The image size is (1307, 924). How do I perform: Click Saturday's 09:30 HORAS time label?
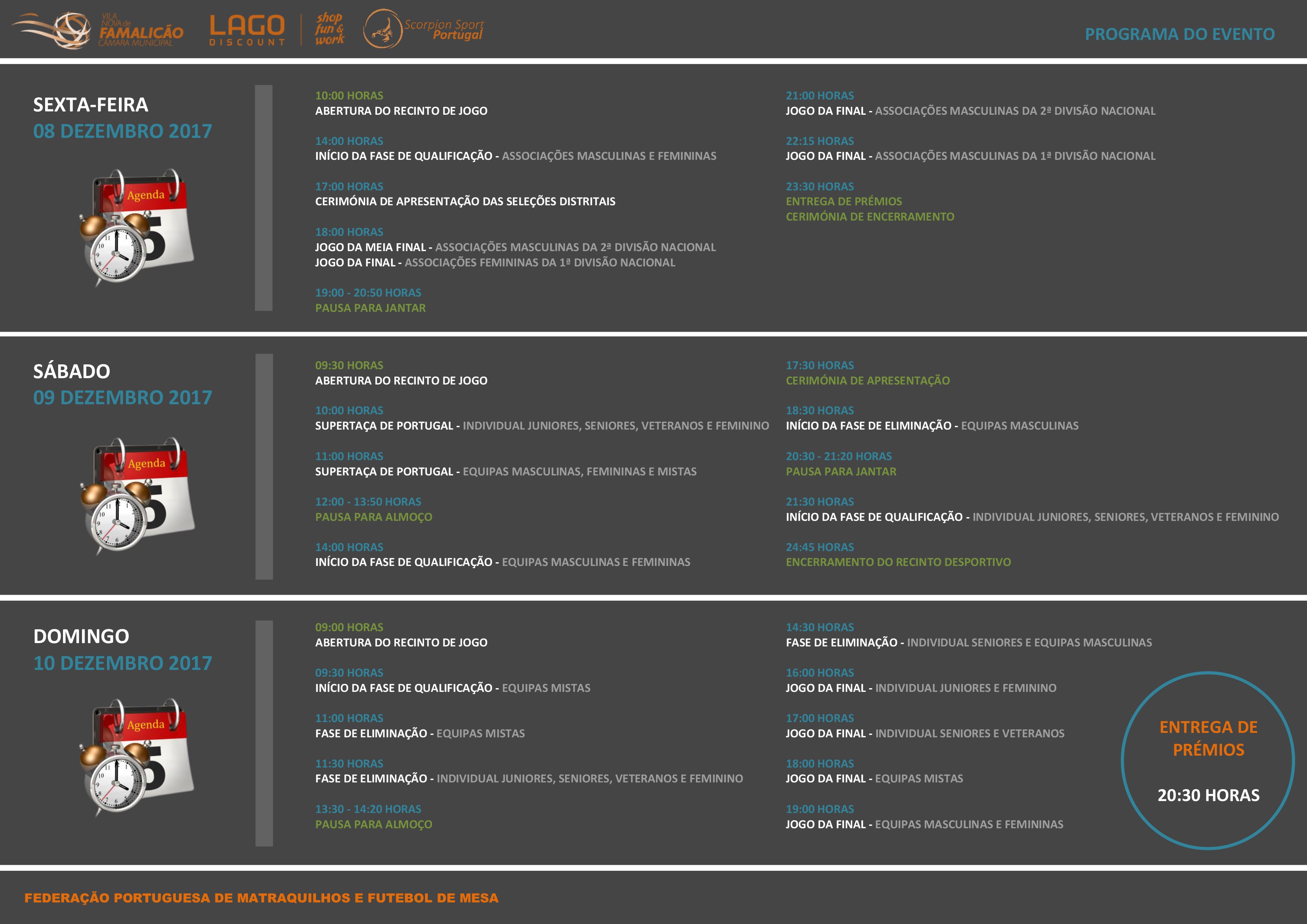point(349,365)
